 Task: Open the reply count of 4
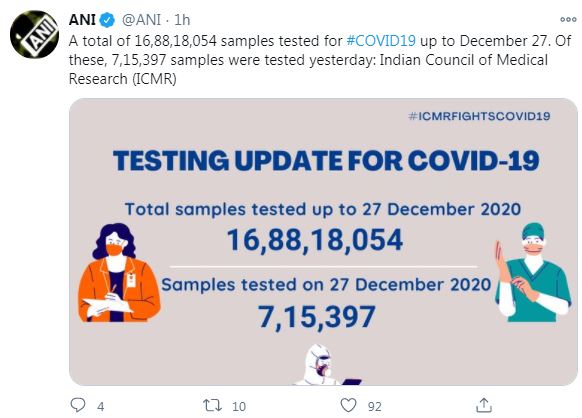click(101, 406)
